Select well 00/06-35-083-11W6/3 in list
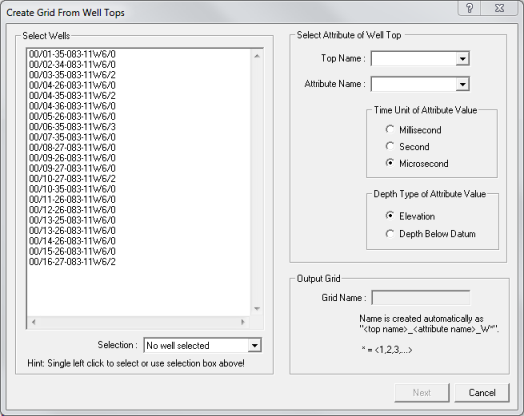Image resolution: width=524 pixels, height=416 pixels. tap(72, 127)
